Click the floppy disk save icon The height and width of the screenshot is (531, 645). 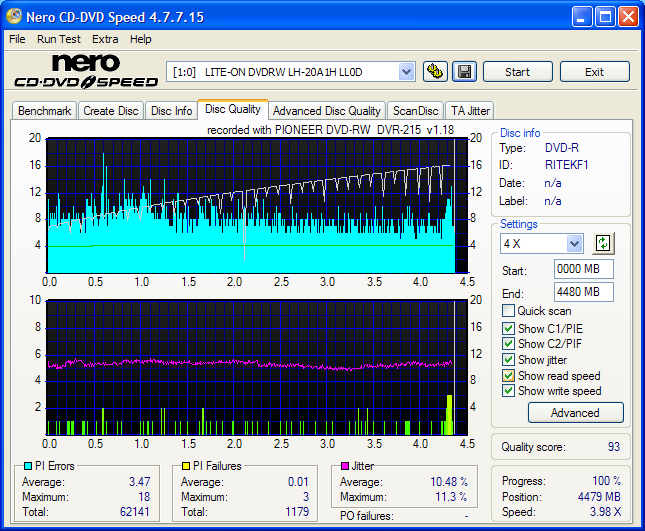pyautogui.click(x=464, y=71)
